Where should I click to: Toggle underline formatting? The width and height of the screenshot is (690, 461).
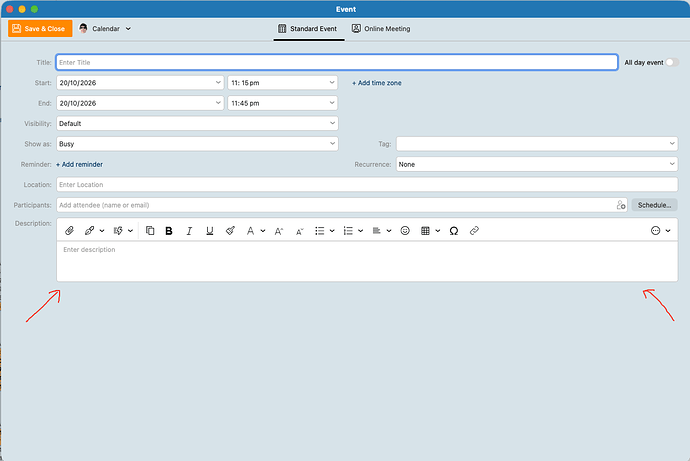[x=209, y=230]
